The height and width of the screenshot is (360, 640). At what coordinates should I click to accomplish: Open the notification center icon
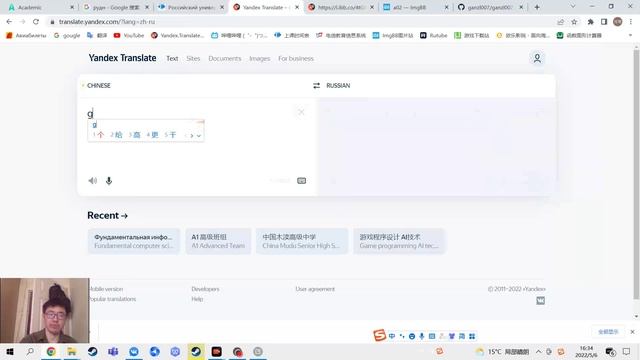tap(627, 351)
